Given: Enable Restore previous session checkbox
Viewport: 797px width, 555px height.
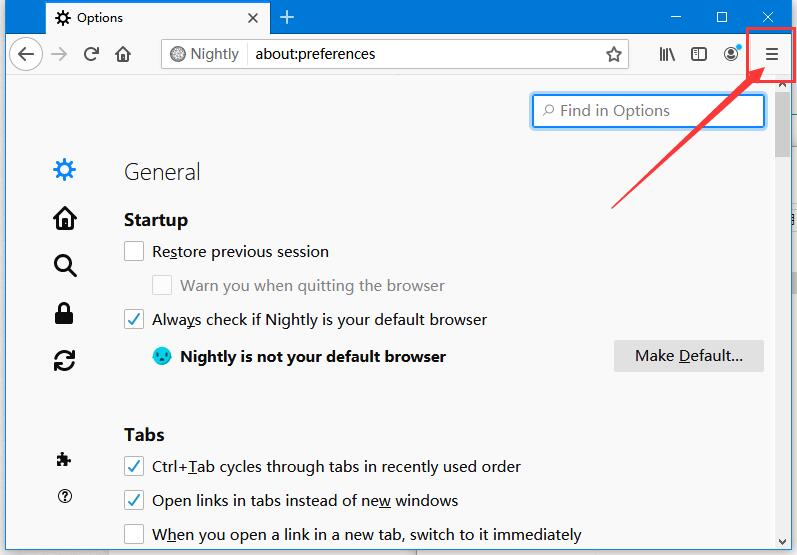Looking at the screenshot, I should click(x=134, y=251).
